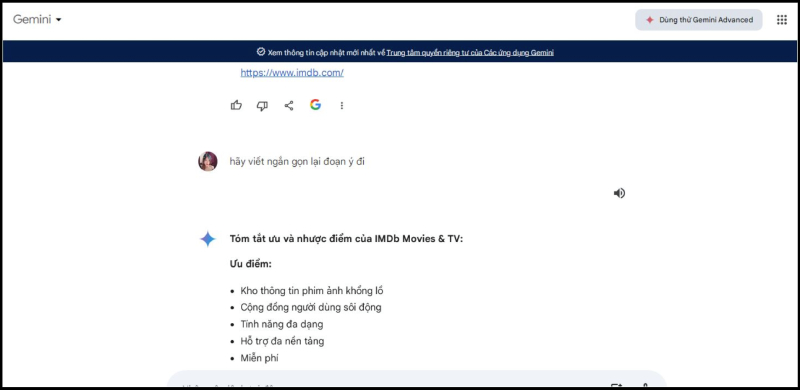Open the imdb.com link
The image size is (800, 390).
pos(292,72)
